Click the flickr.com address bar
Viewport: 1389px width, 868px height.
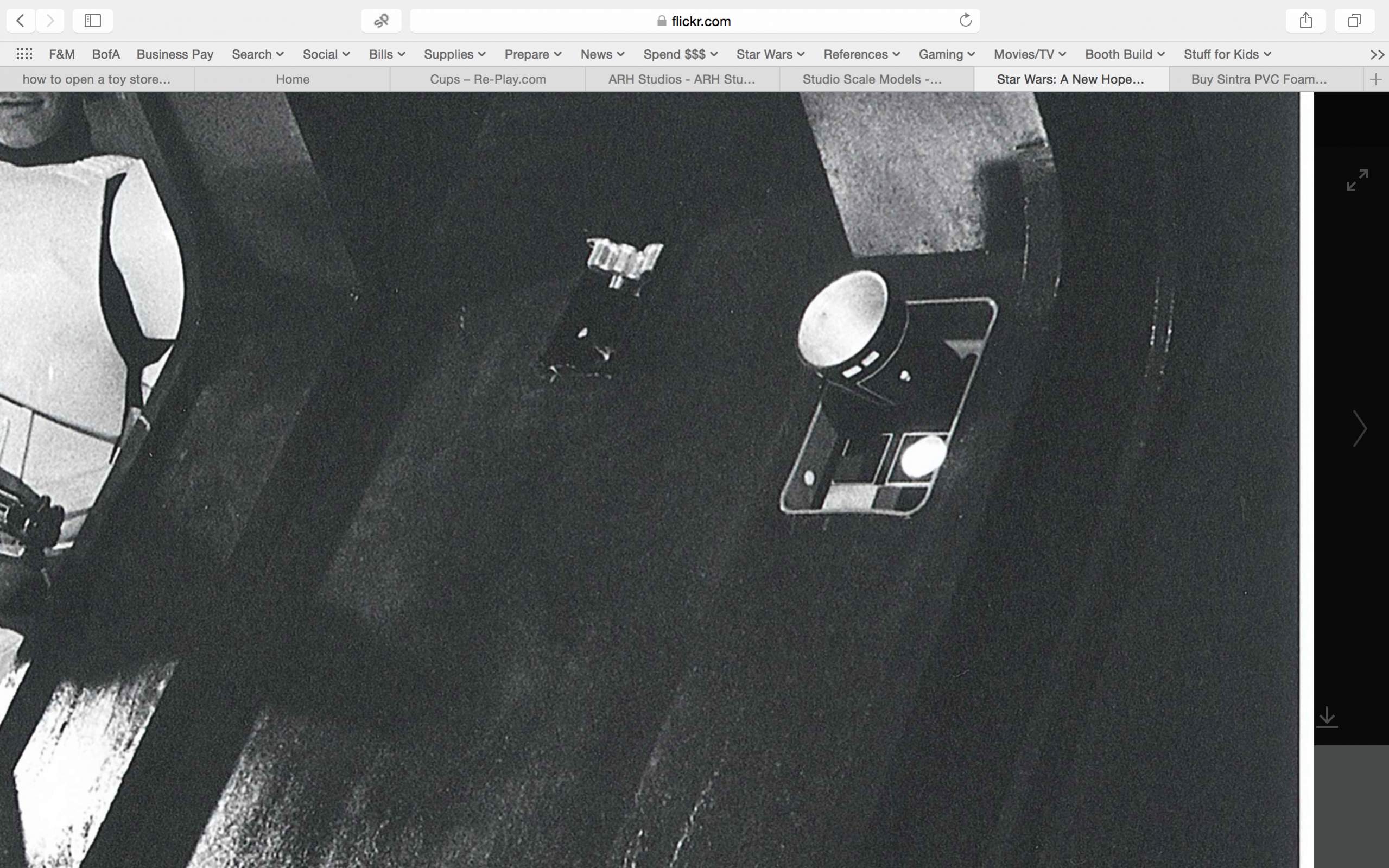(695, 21)
